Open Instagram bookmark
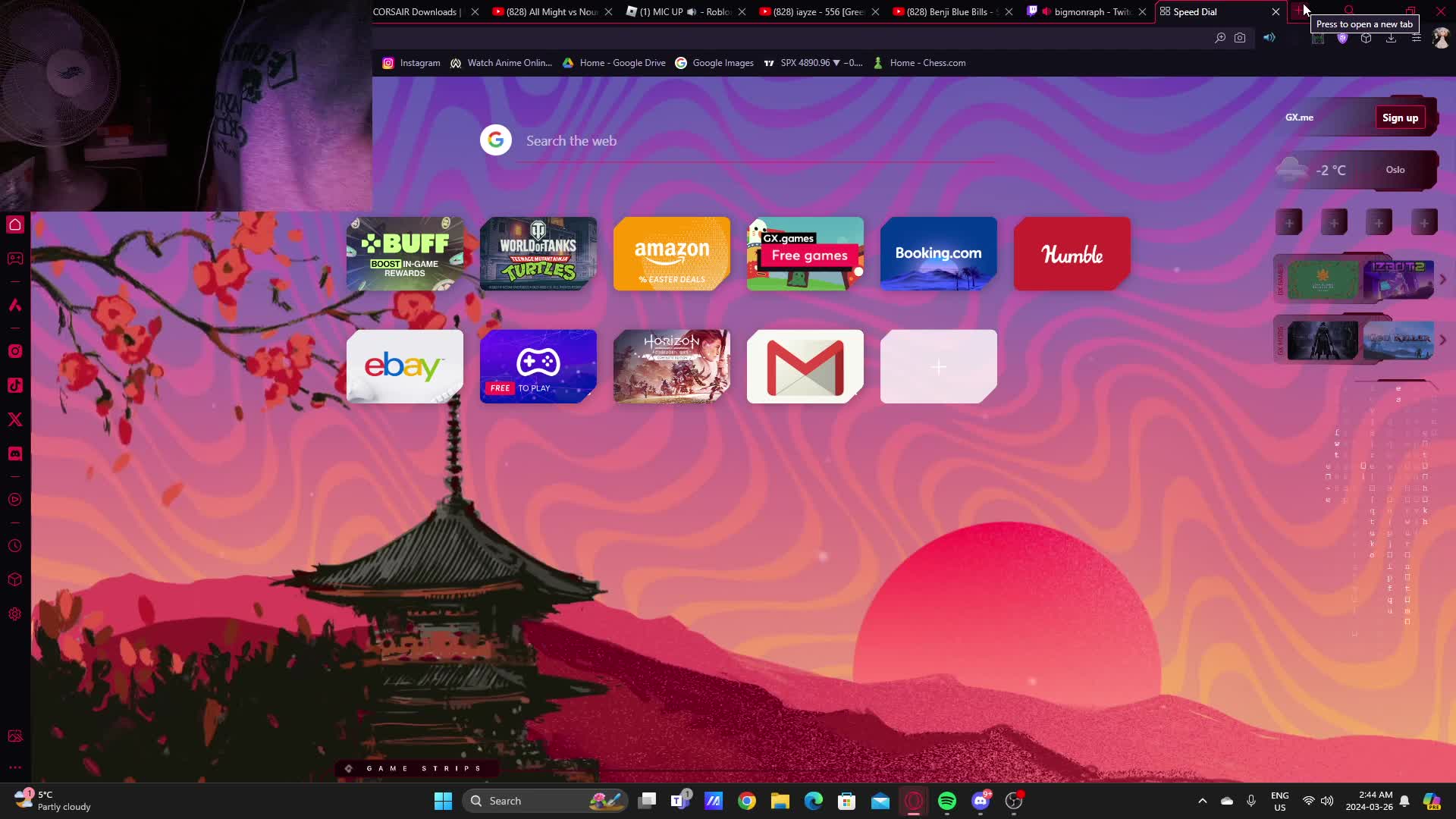1456x819 pixels. 411,63
